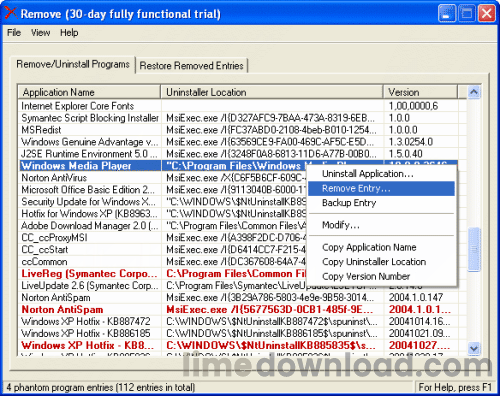Viewport: 500px width, 396px height.
Task: Click version cell 1.5.0.40
Action: [x=405, y=154]
